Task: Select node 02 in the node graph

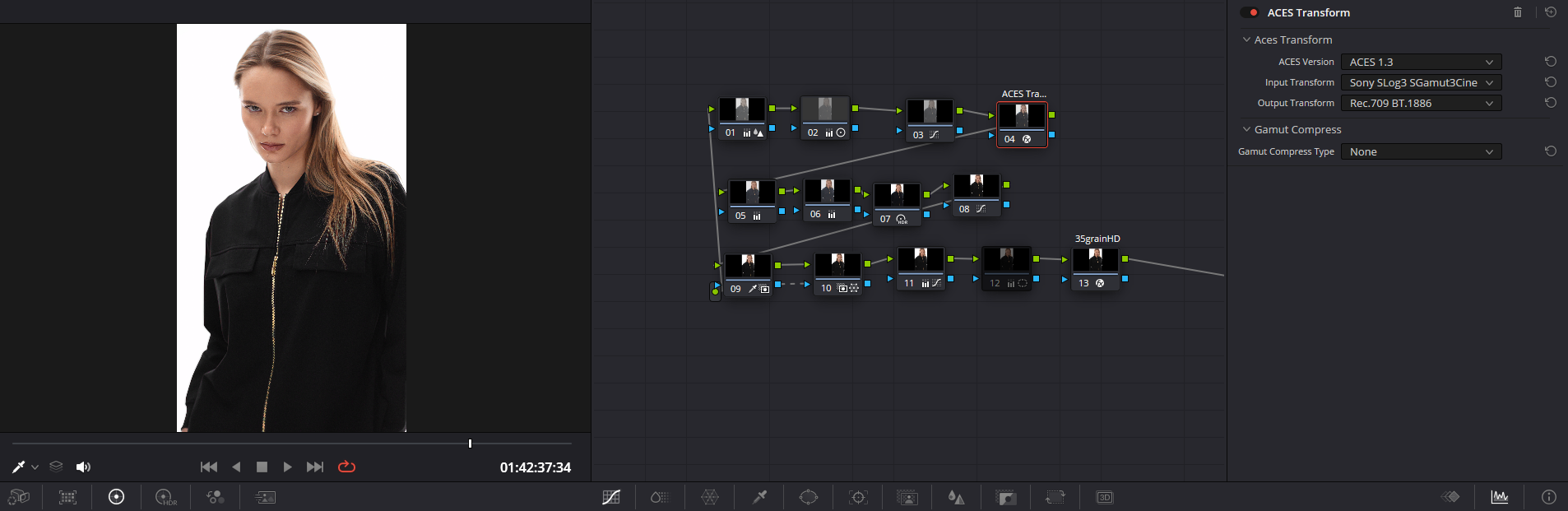Action: click(825, 117)
